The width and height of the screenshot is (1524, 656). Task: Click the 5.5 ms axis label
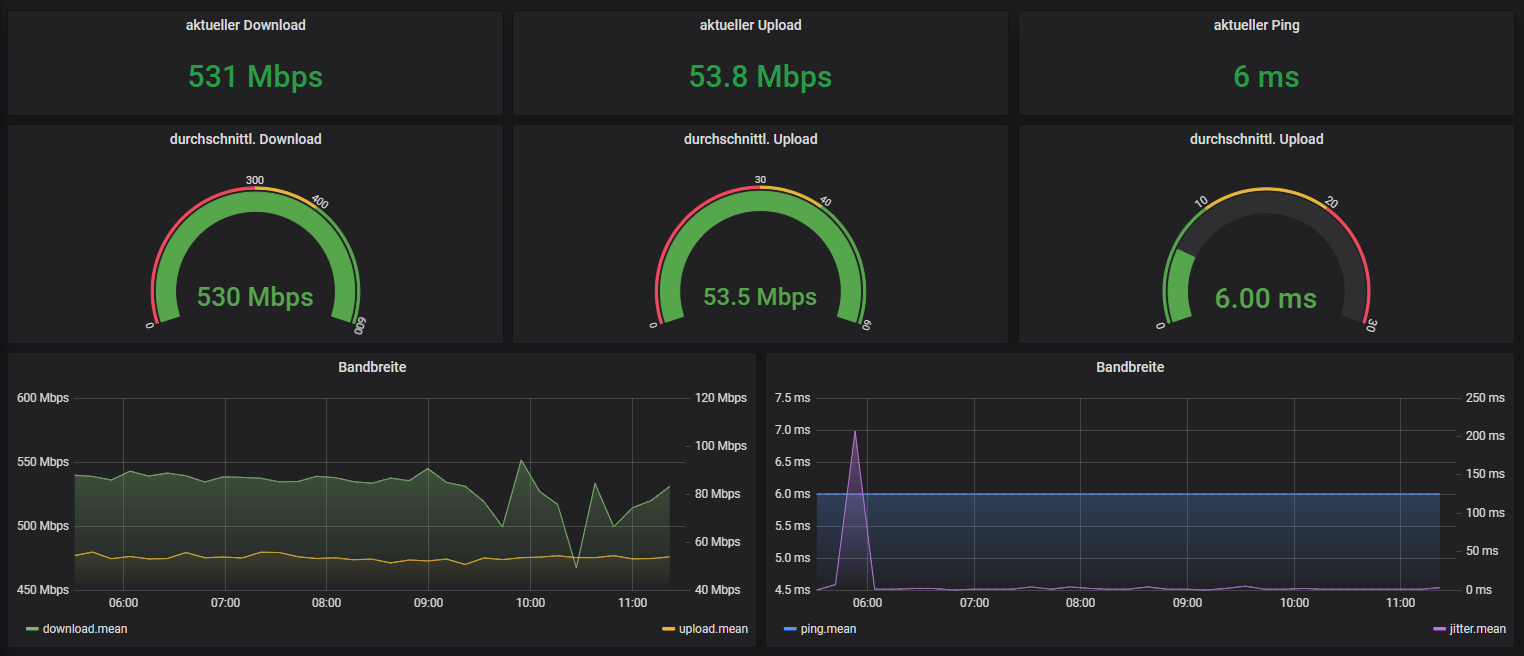coord(793,526)
